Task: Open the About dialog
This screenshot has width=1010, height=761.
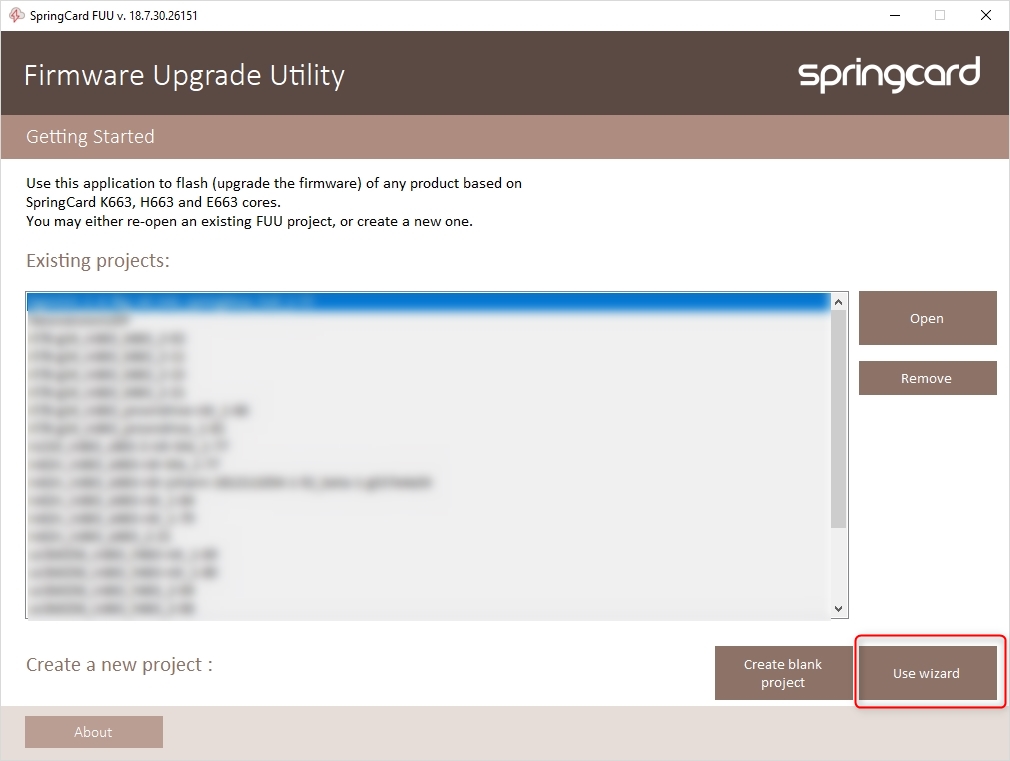Action: (x=94, y=732)
